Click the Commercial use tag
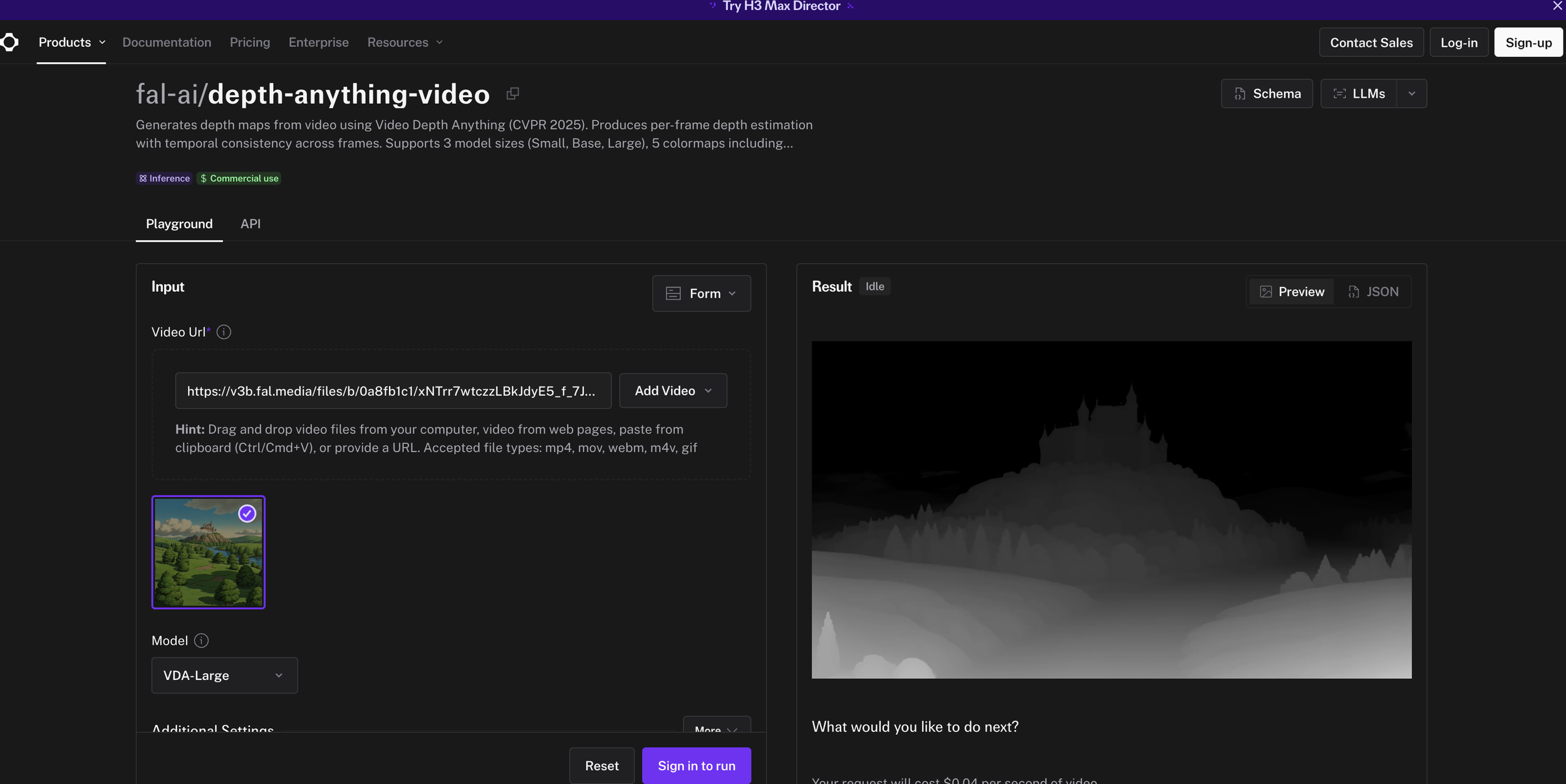This screenshot has width=1566, height=784. point(239,178)
